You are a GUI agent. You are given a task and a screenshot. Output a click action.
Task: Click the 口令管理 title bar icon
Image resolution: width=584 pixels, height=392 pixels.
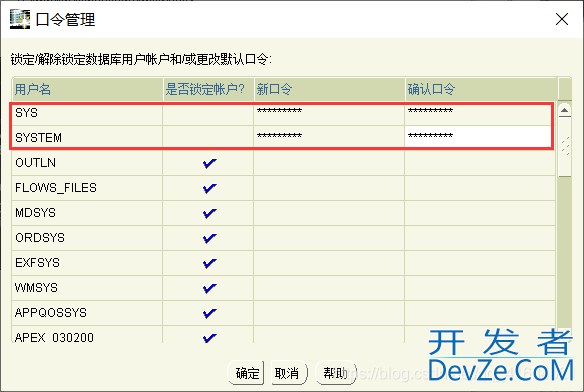click(20, 19)
